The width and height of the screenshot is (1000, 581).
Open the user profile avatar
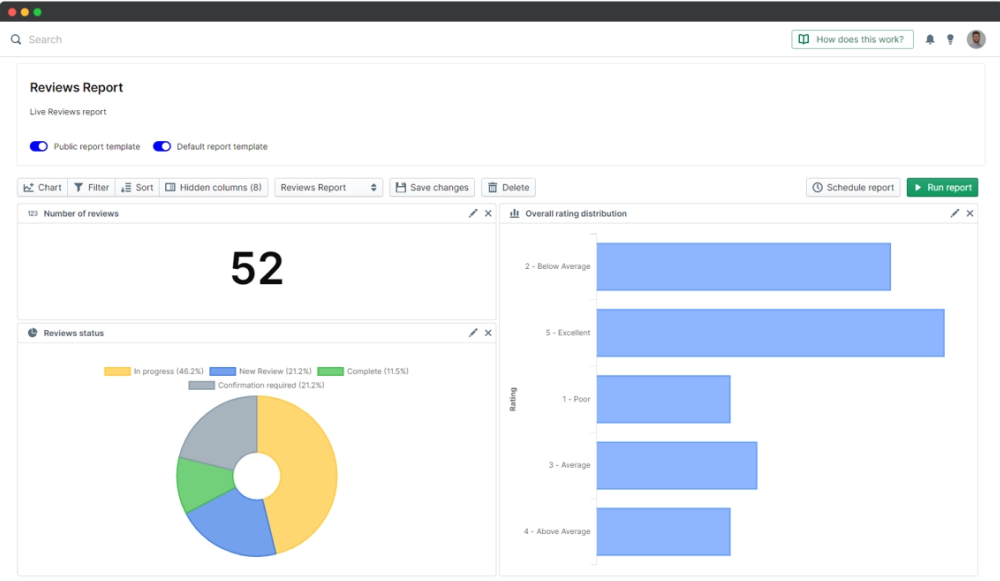coord(976,39)
